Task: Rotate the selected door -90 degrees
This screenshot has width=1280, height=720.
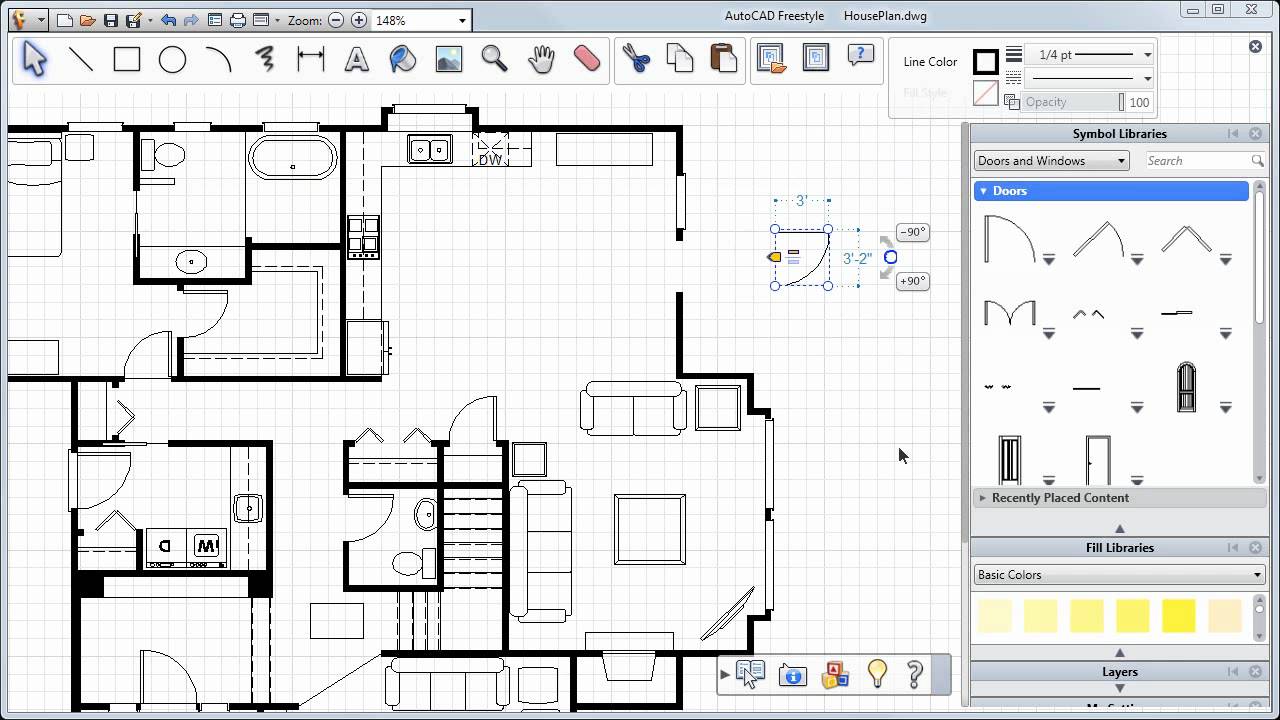Action: point(911,231)
